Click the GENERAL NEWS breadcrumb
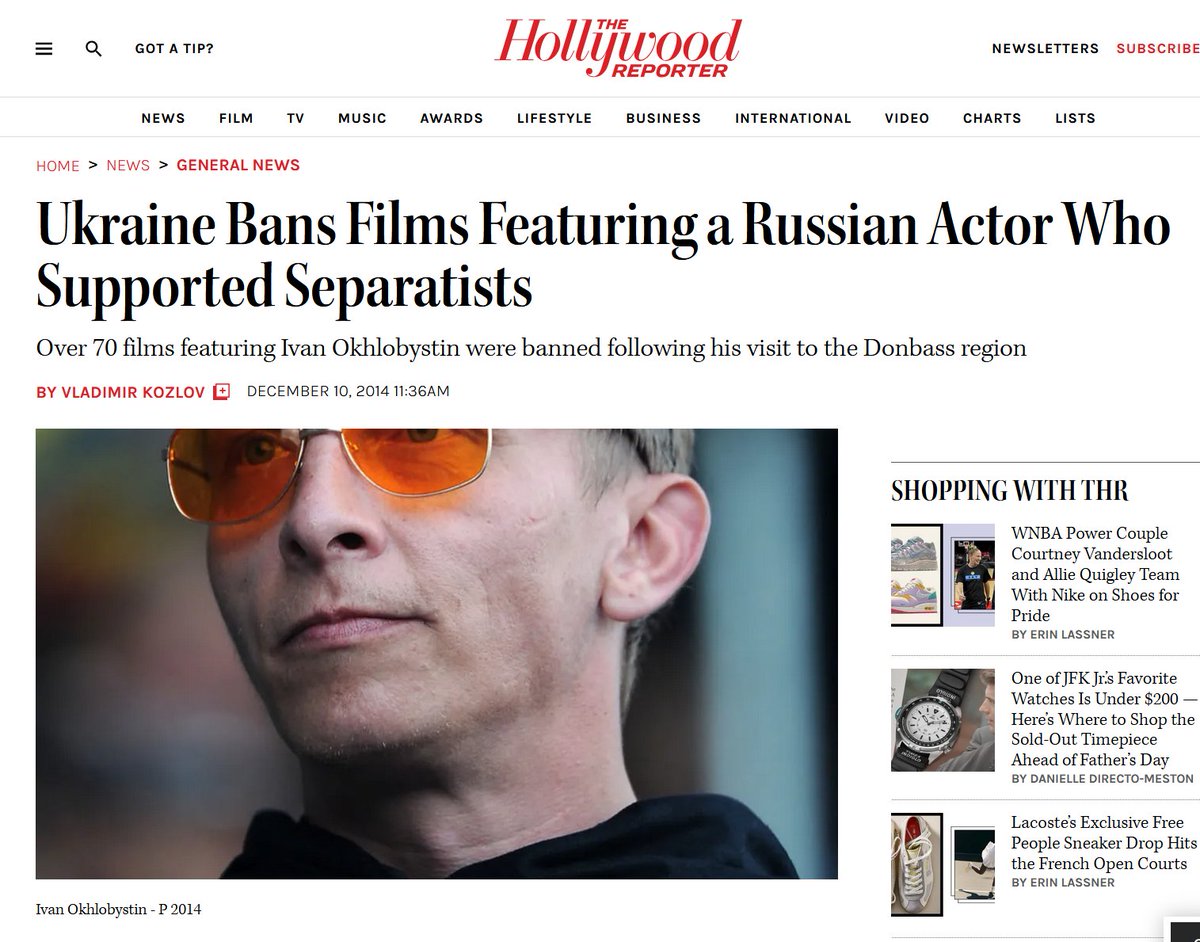This screenshot has width=1200, height=942. point(238,165)
